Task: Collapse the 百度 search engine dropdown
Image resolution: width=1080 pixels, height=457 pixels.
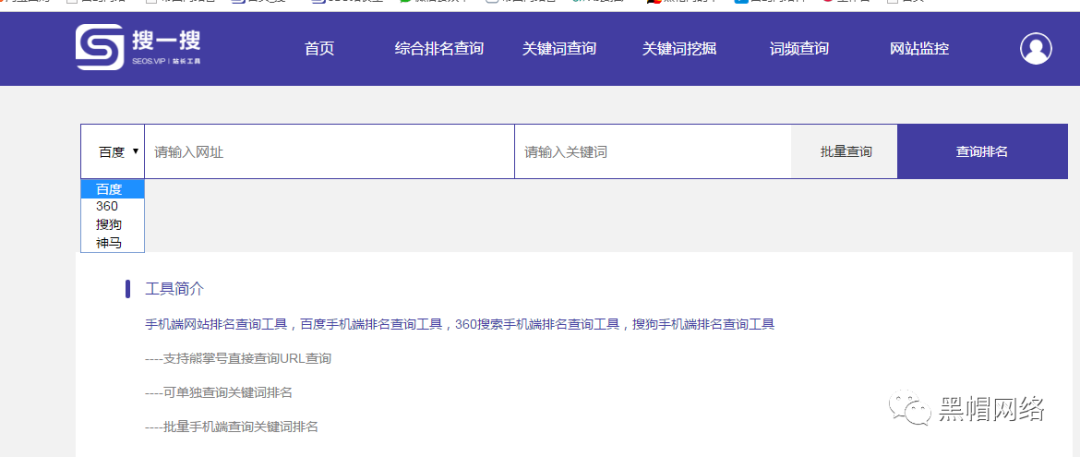Action: point(112,152)
